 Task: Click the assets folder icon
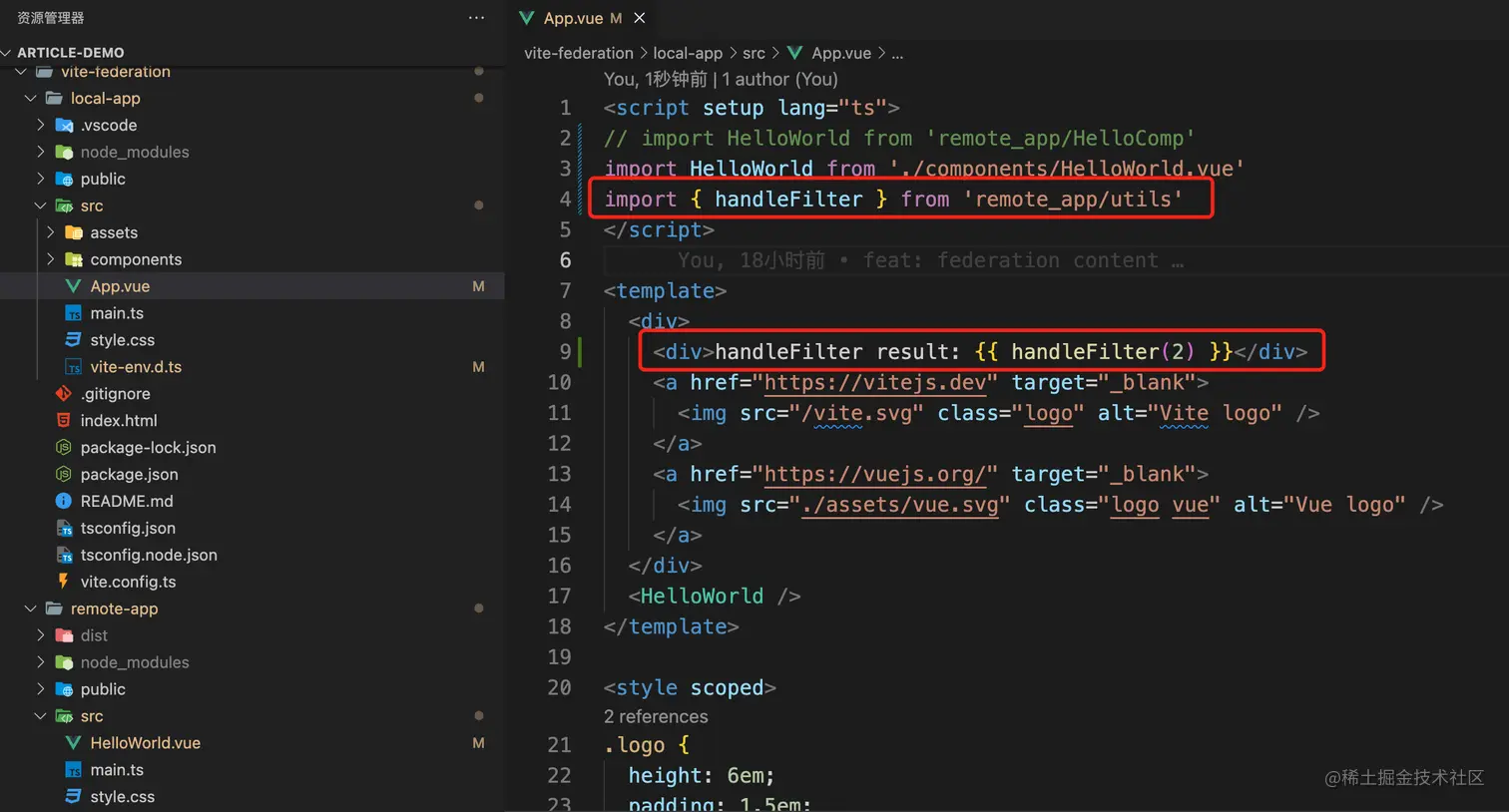(74, 232)
